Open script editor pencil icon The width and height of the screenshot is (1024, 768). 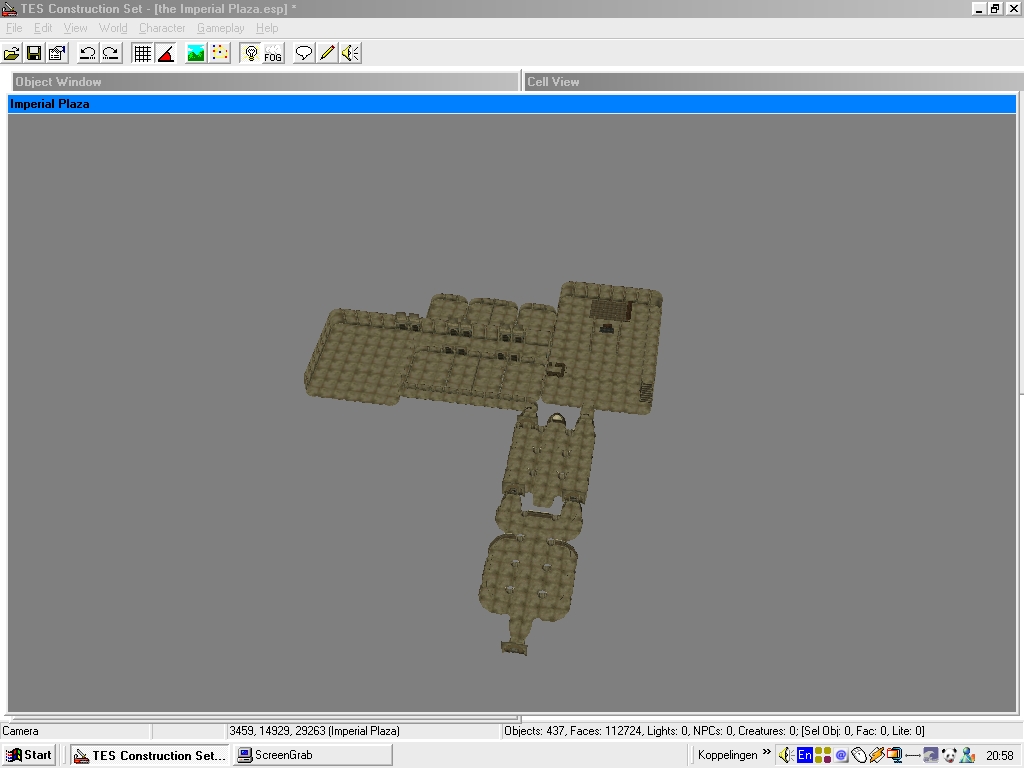click(x=327, y=53)
